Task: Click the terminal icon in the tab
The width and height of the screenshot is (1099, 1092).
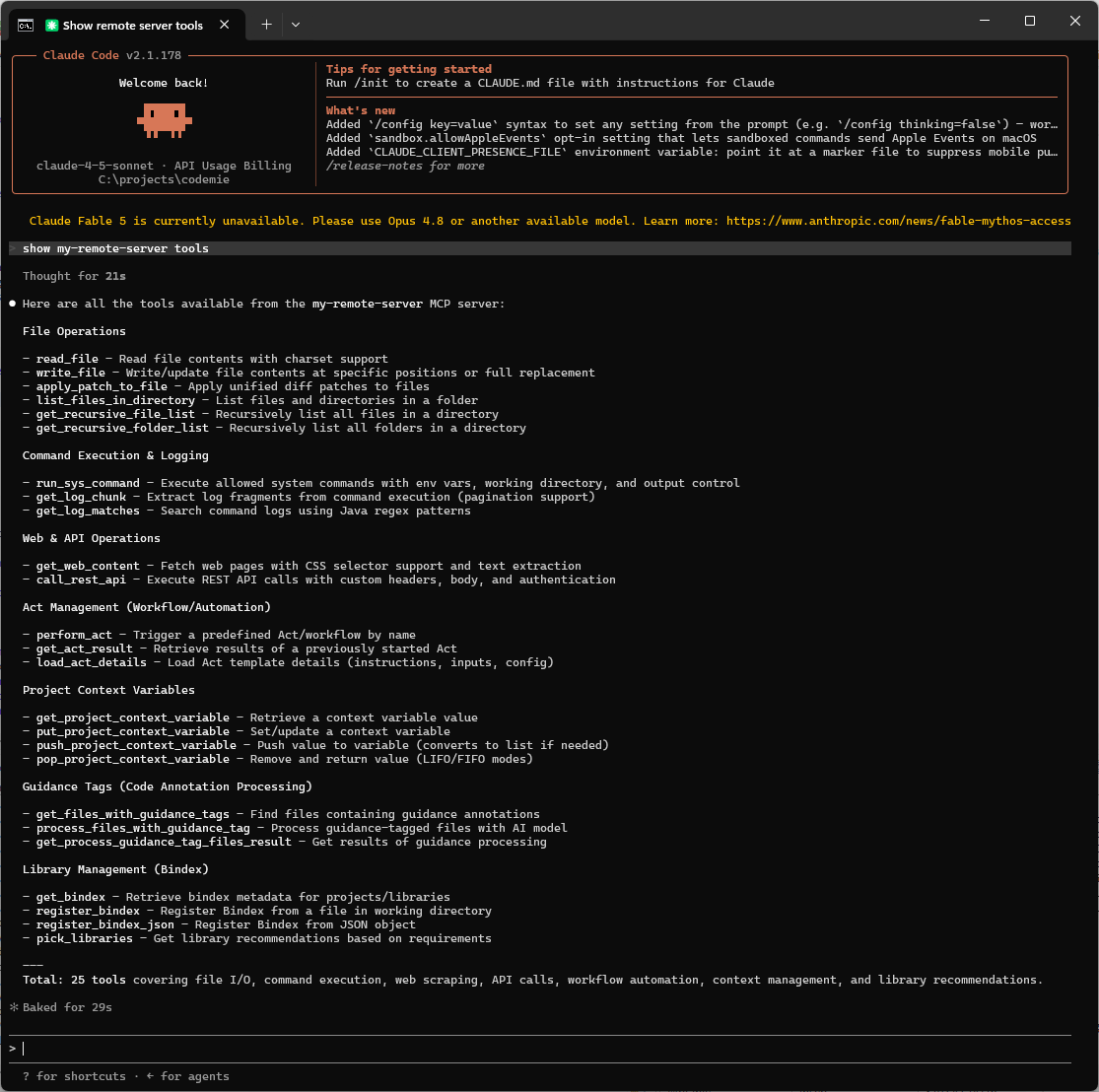Action: 26,26
